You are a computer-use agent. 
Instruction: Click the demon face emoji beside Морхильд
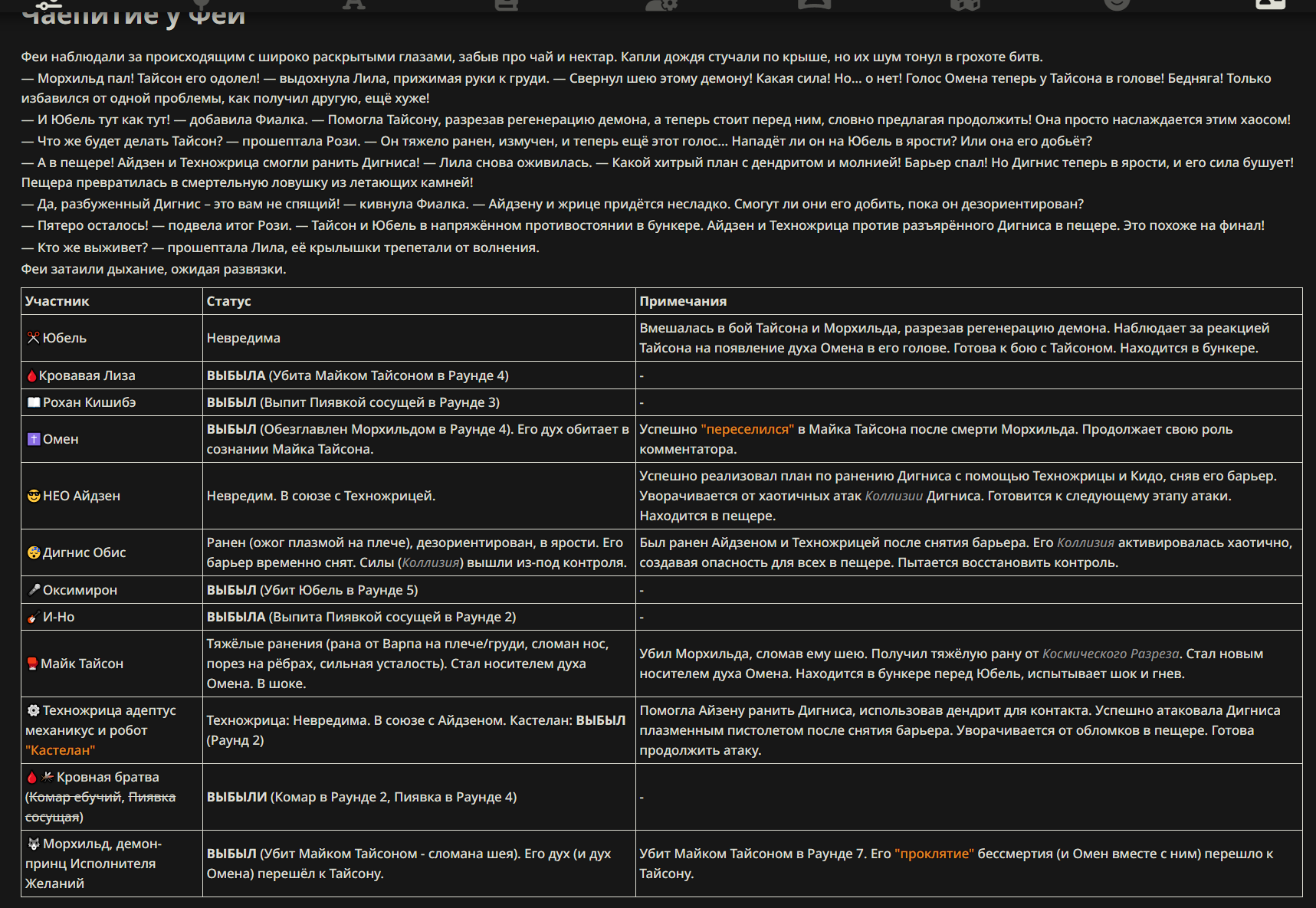point(34,844)
